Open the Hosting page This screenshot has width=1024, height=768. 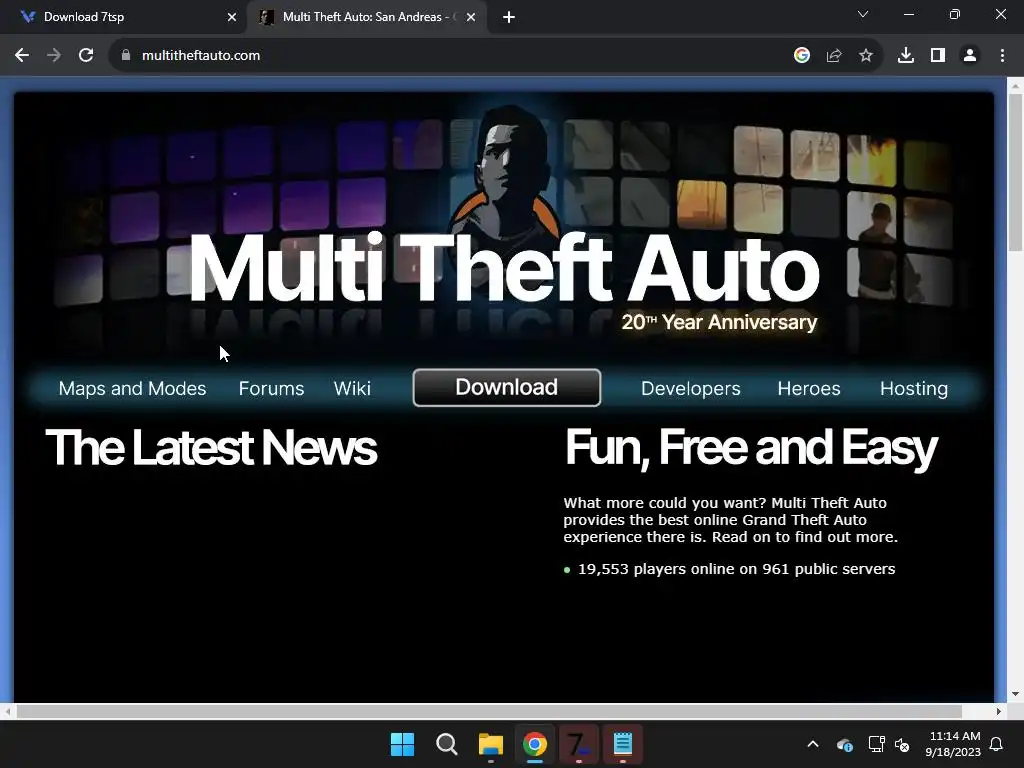pos(914,389)
